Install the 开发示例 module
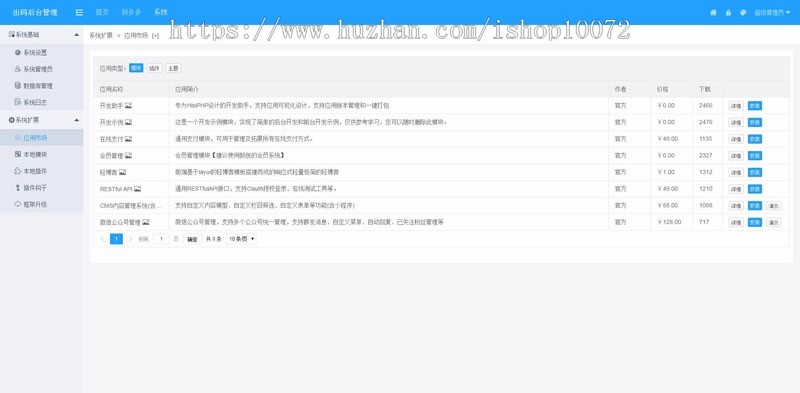Image resolution: width=800 pixels, height=393 pixels. [755, 122]
